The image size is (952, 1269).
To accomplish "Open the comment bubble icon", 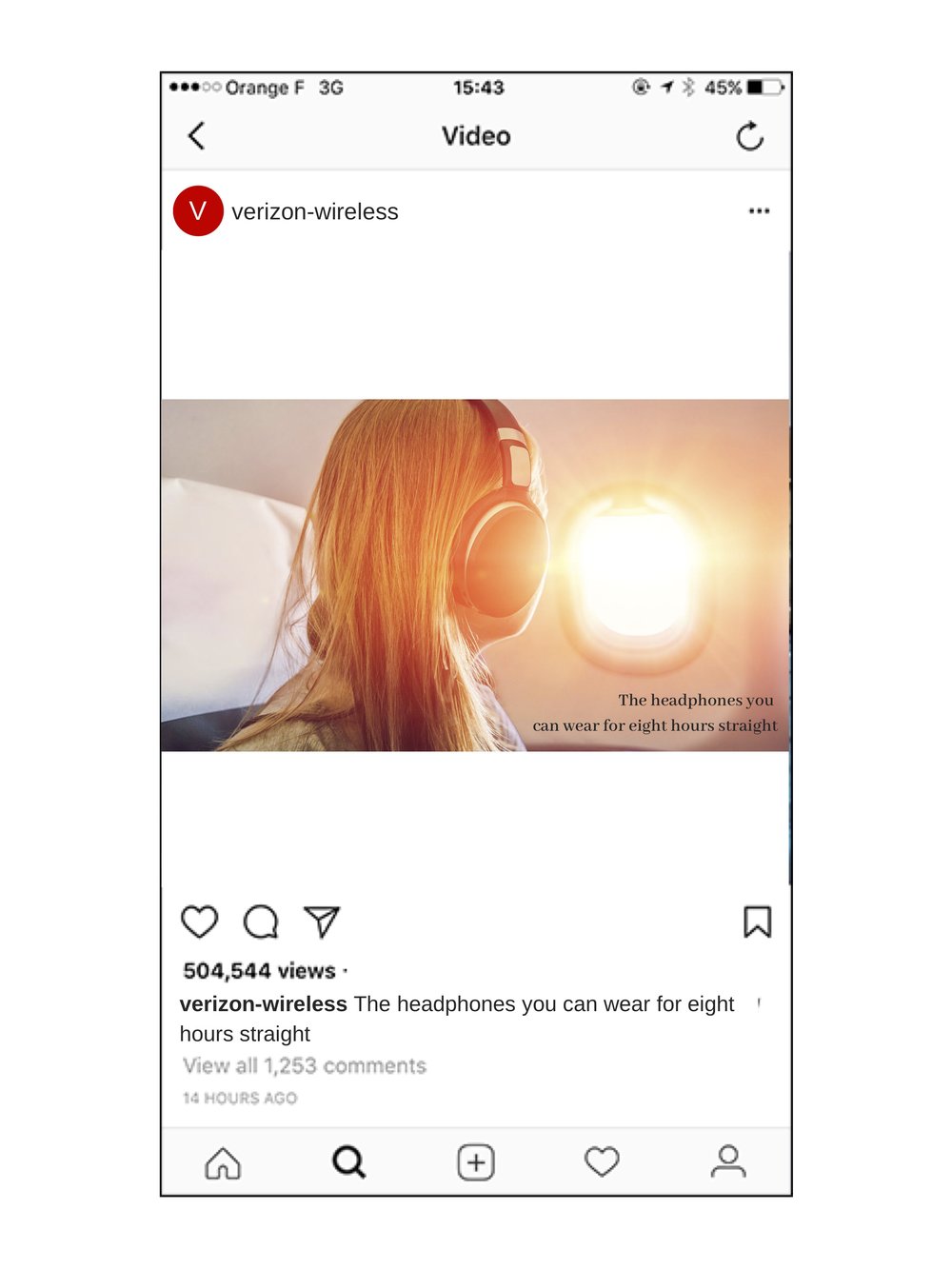I will pyautogui.click(x=261, y=922).
